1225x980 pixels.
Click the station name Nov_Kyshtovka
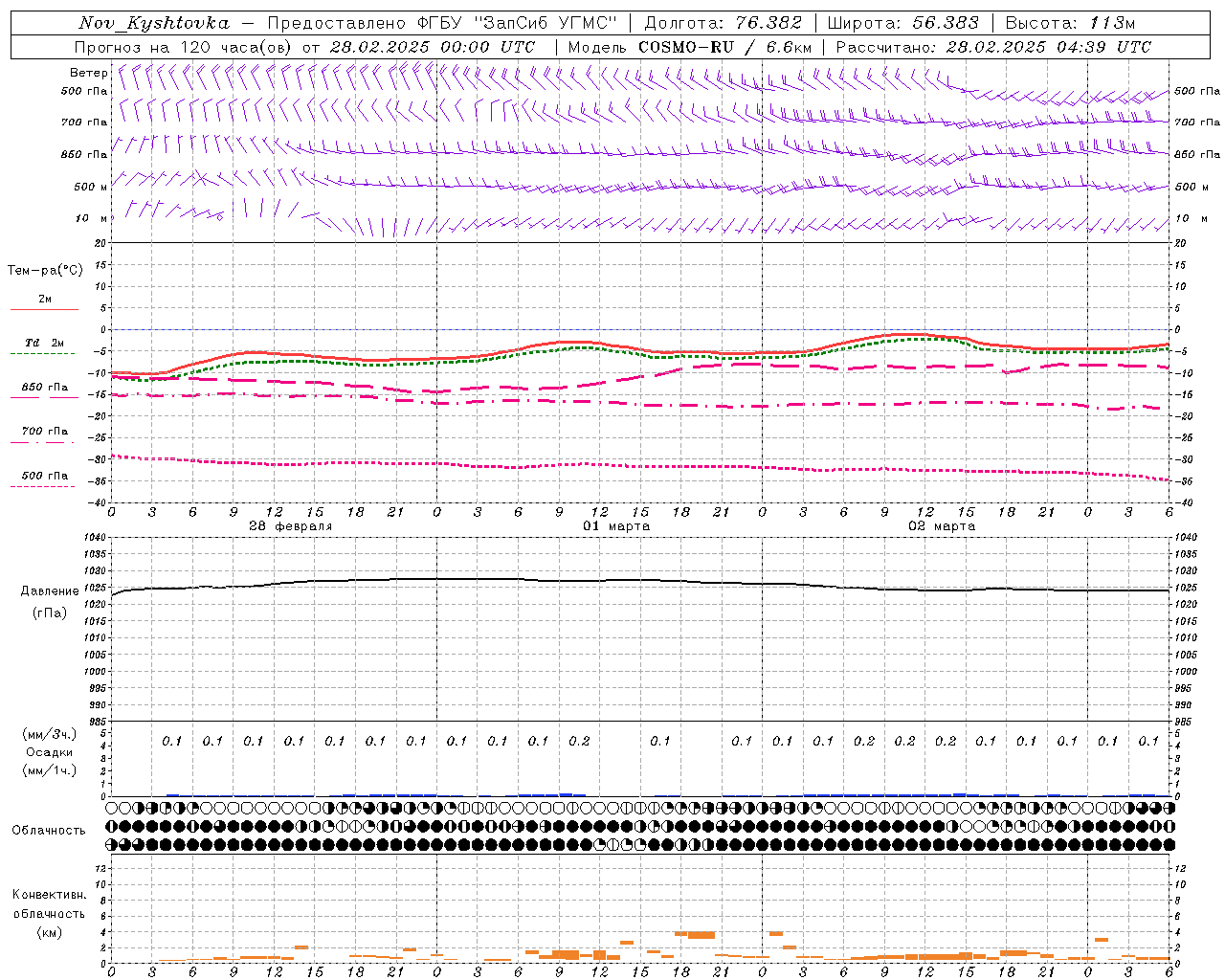[x=153, y=23]
